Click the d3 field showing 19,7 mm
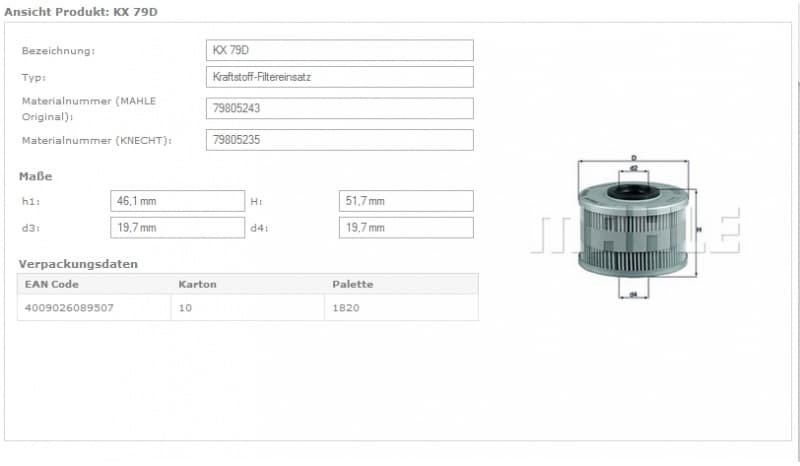Screen dimensions: 800x466 [x=178, y=228]
